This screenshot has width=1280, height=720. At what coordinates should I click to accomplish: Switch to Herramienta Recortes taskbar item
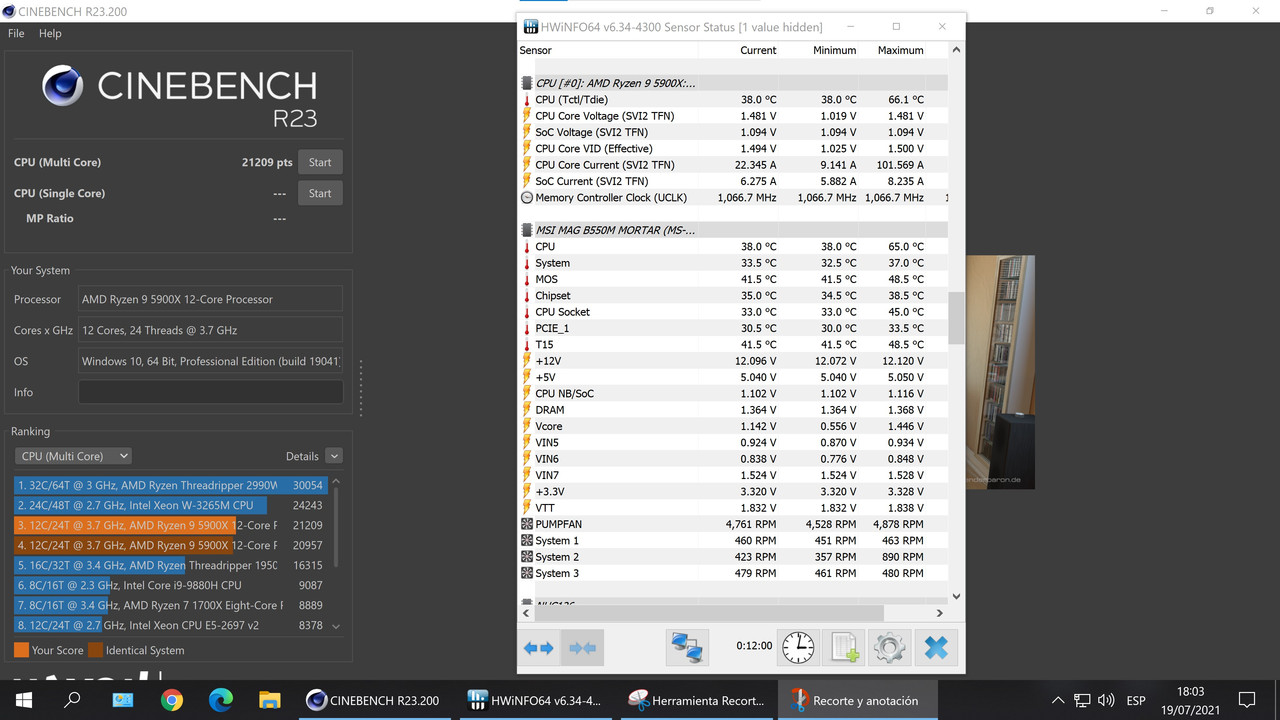(697, 700)
